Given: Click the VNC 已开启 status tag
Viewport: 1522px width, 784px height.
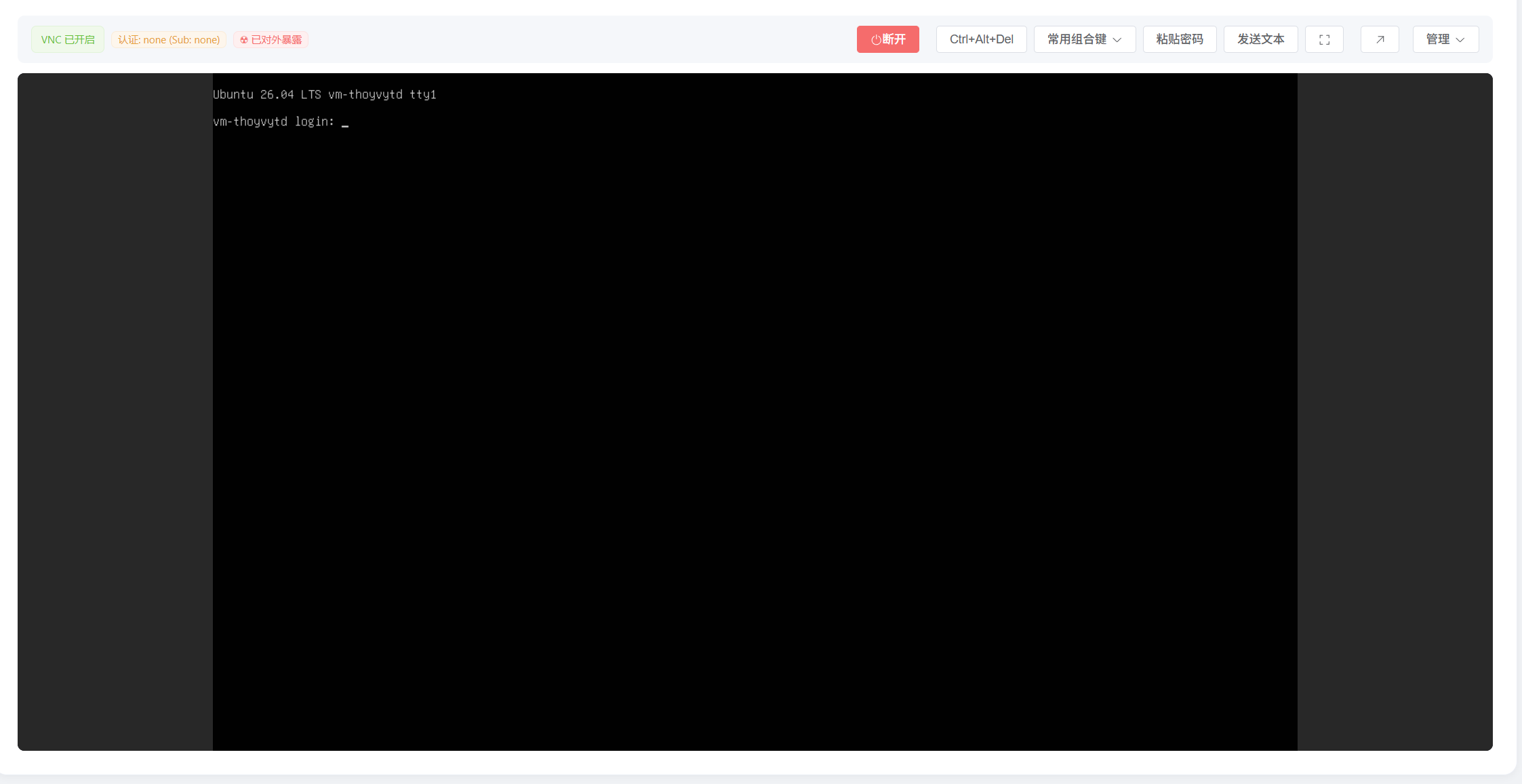Looking at the screenshot, I should [68, 39].
